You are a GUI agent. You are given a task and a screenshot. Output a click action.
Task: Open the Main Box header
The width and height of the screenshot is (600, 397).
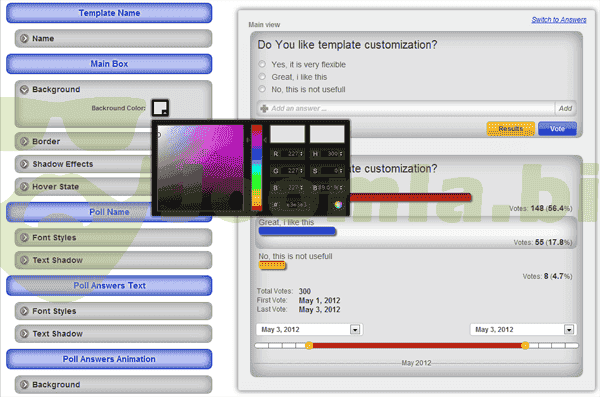(109, 64)
